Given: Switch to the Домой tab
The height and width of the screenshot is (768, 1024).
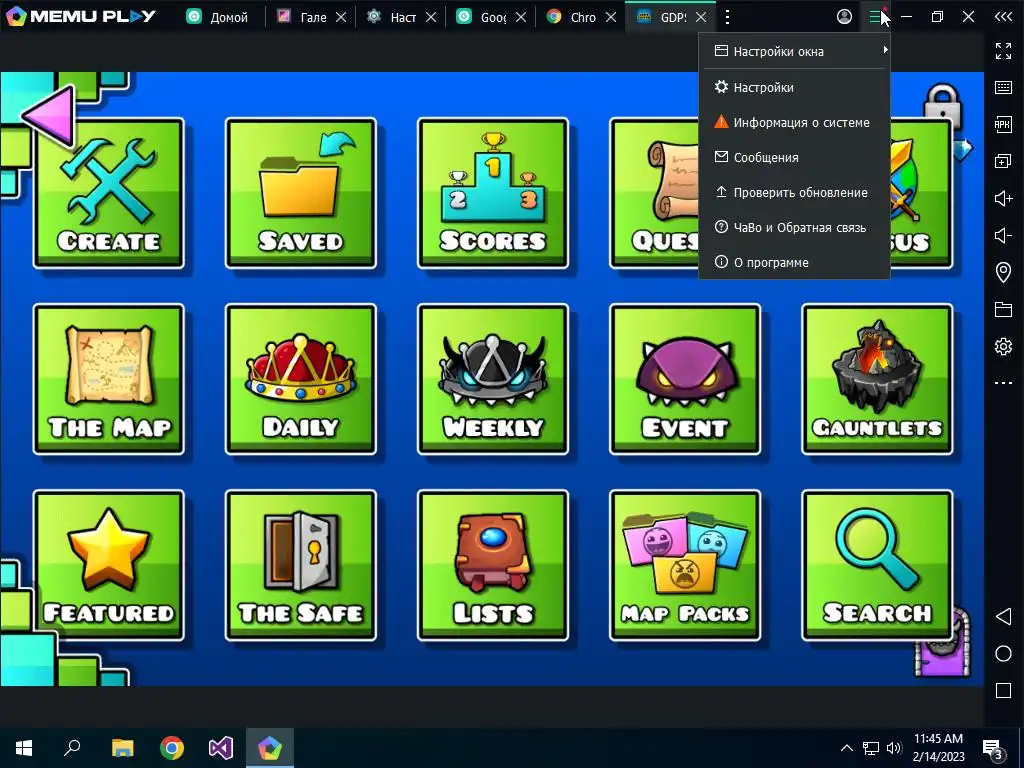Looking at the screenshot, I should click(x=218, y=17).
